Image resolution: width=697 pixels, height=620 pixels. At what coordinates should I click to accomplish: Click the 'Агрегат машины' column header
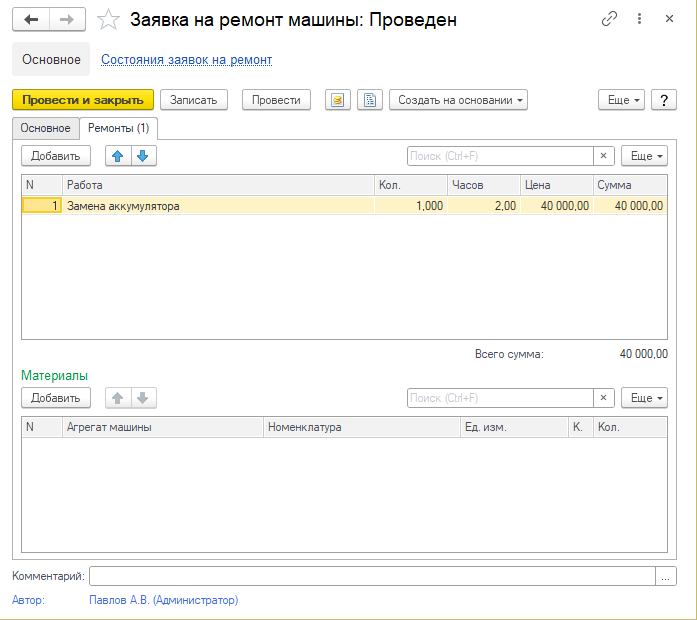point(163,427)
